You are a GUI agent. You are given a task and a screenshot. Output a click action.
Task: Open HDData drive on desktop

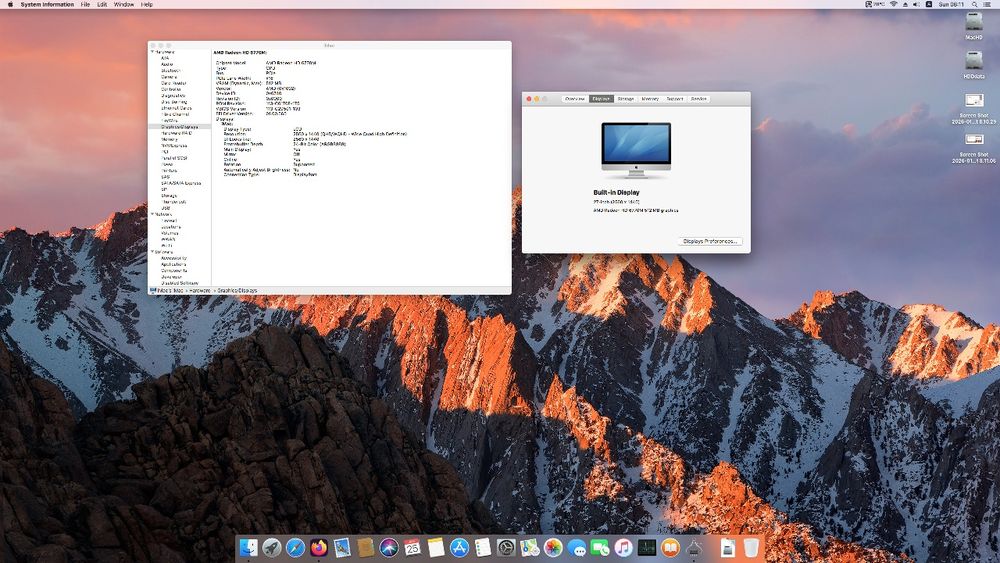click(x=974, y=61)
